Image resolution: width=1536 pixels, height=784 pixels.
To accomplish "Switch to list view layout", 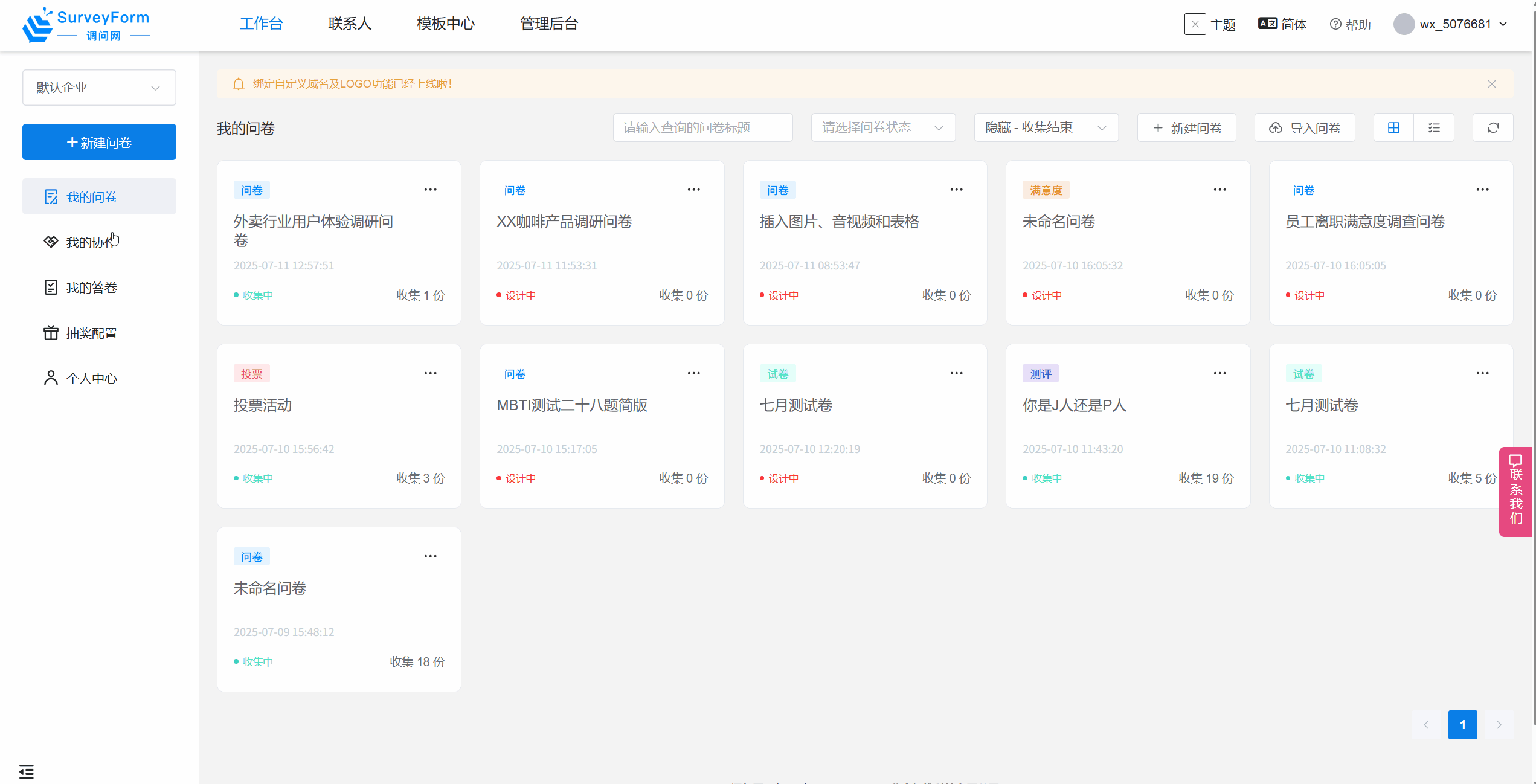I will (x=1434, y=127).
